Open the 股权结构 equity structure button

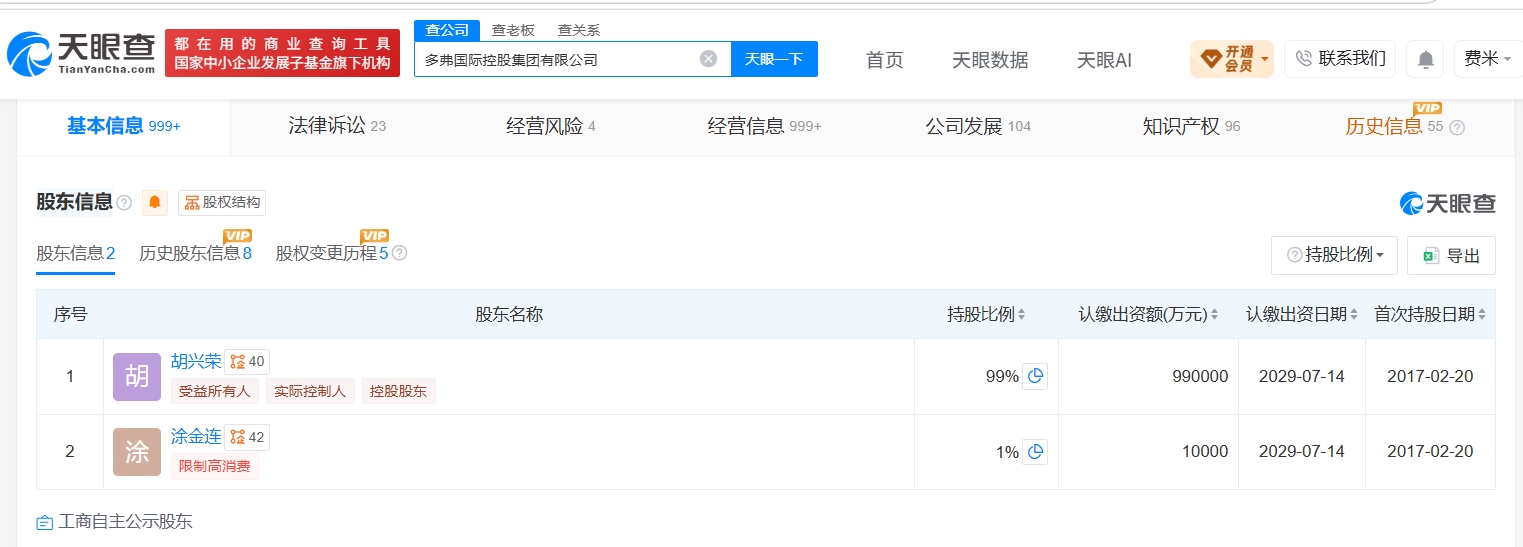coord(222,202)
